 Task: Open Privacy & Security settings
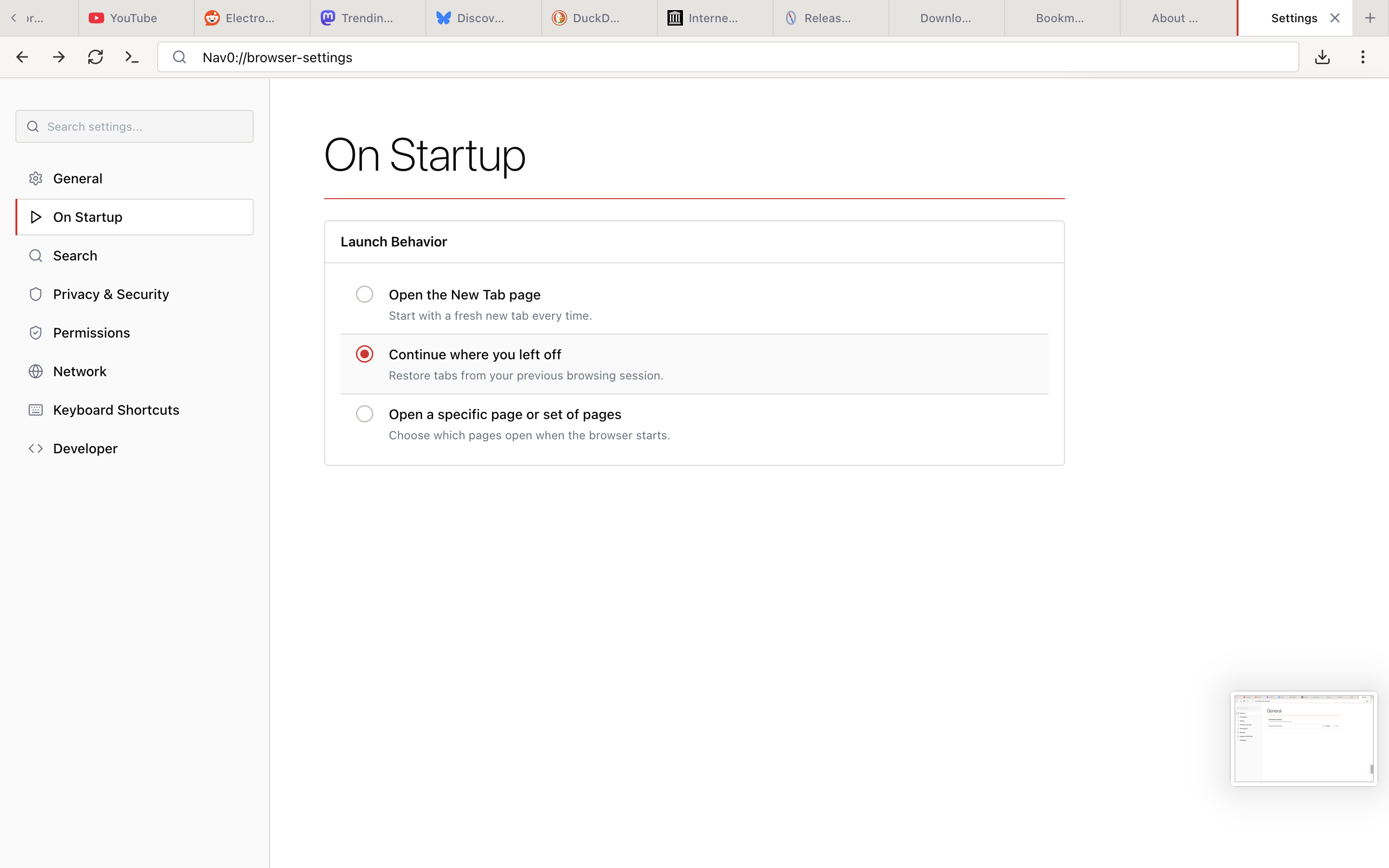click(x=134, y=294)
